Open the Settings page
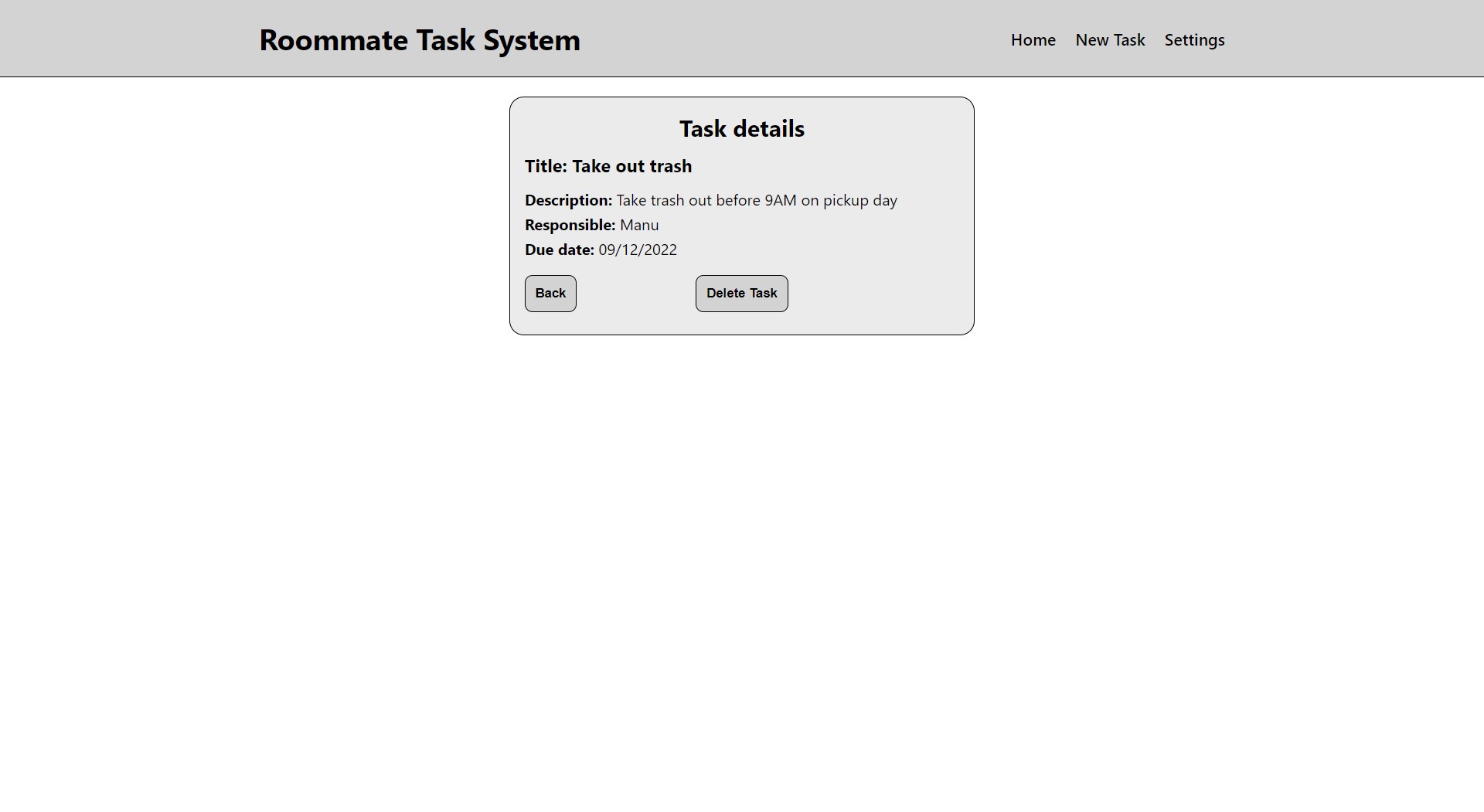 coord(1193,40)
